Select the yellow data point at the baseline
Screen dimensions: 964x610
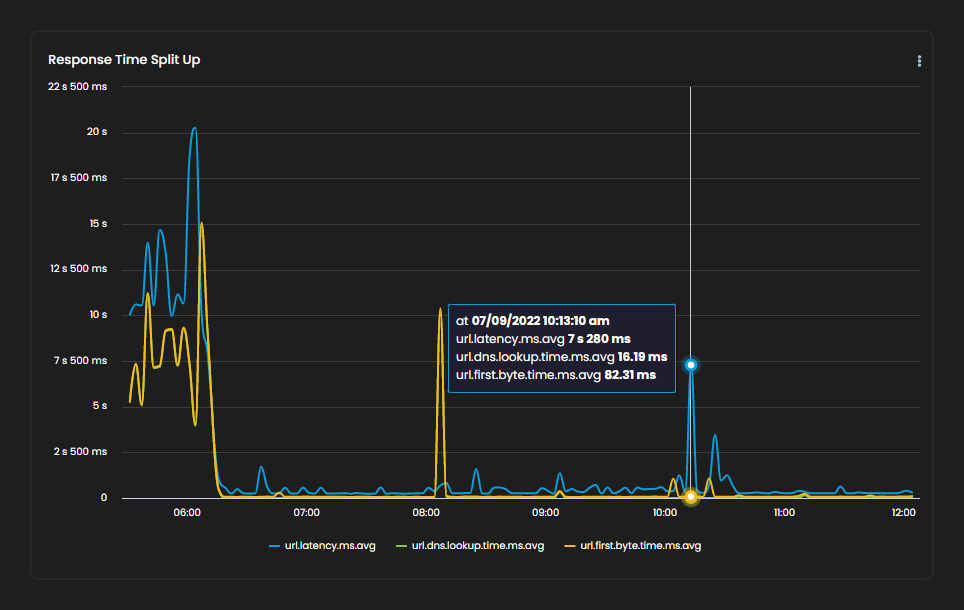pyautogui.click(x=690, y=496)
